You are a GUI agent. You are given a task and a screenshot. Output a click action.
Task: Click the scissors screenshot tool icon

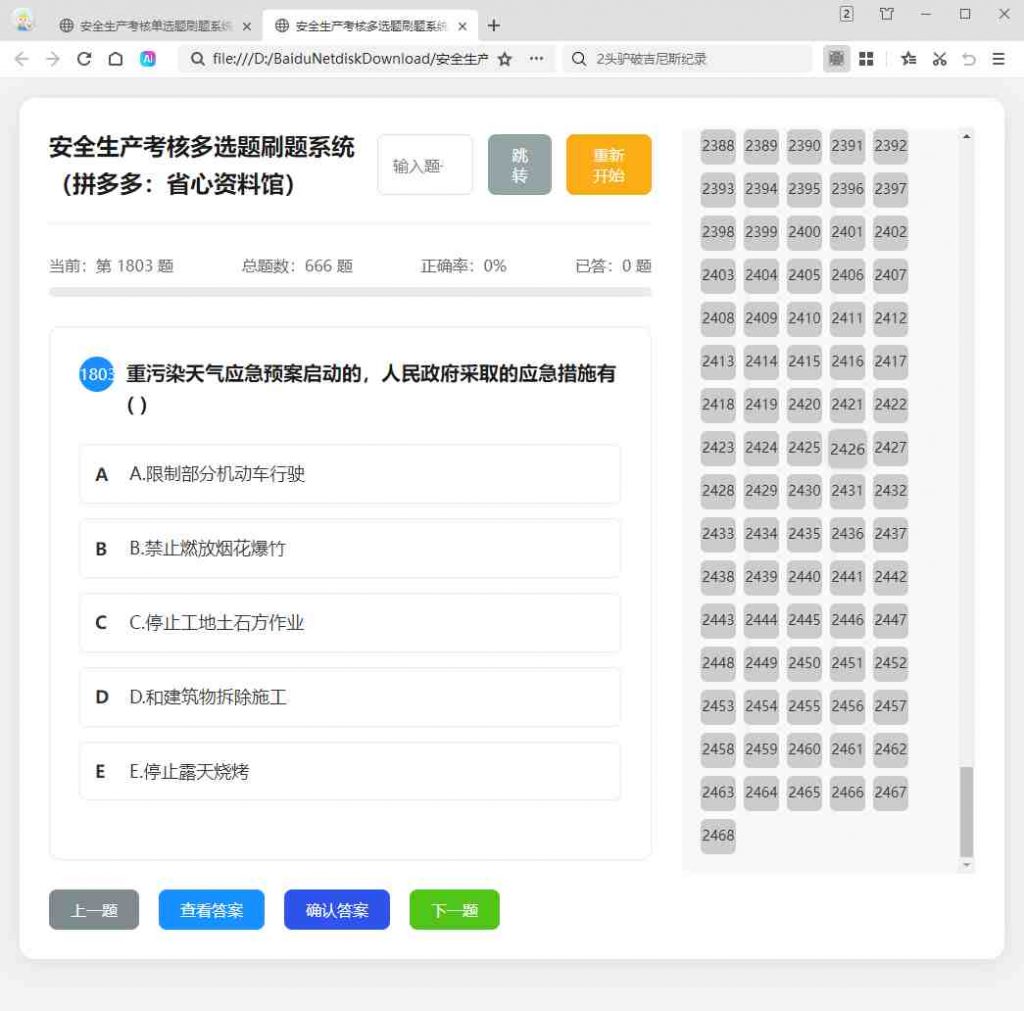click(939, 60)
